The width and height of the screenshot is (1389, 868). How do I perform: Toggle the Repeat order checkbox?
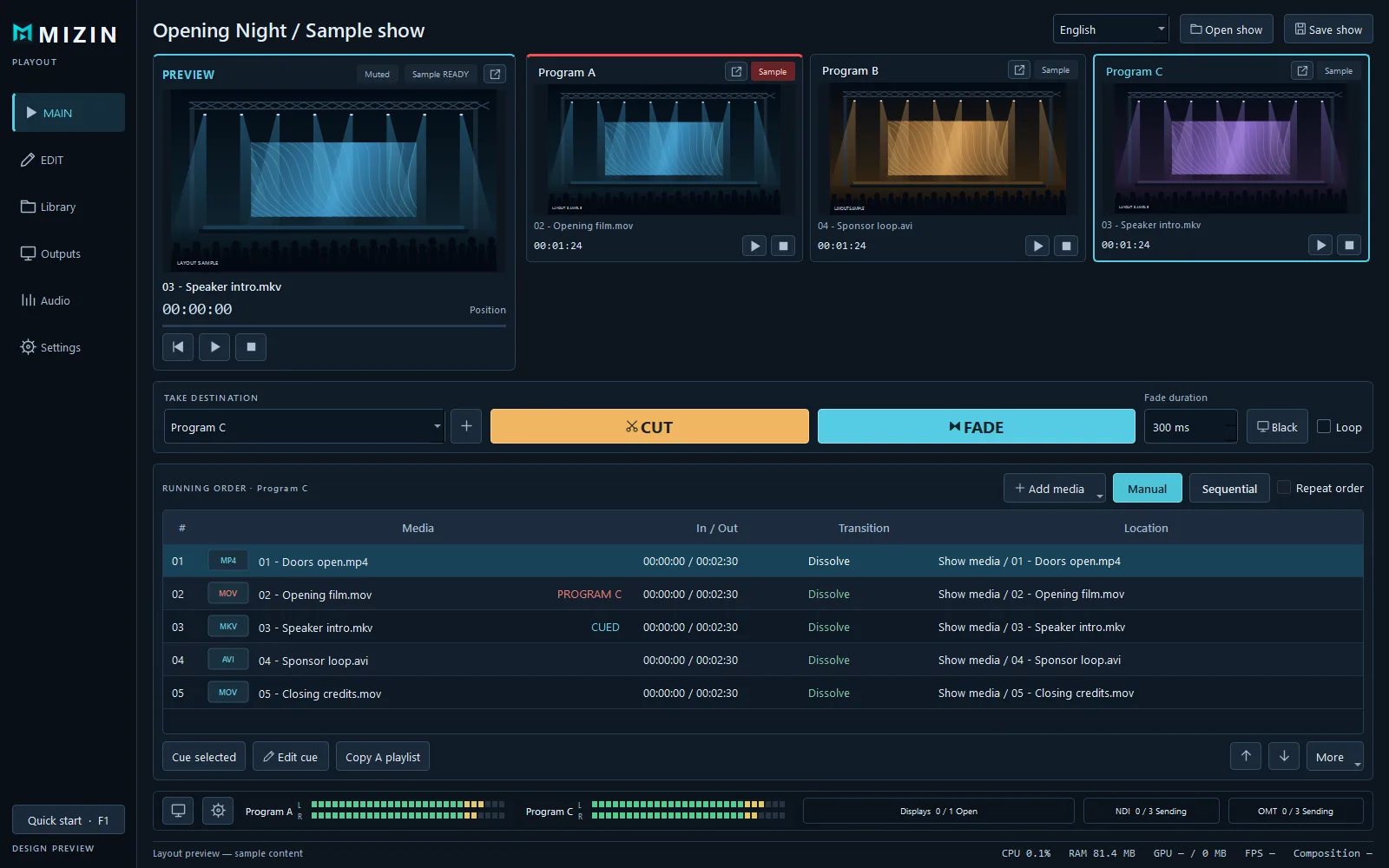[x=1284, y=488]
